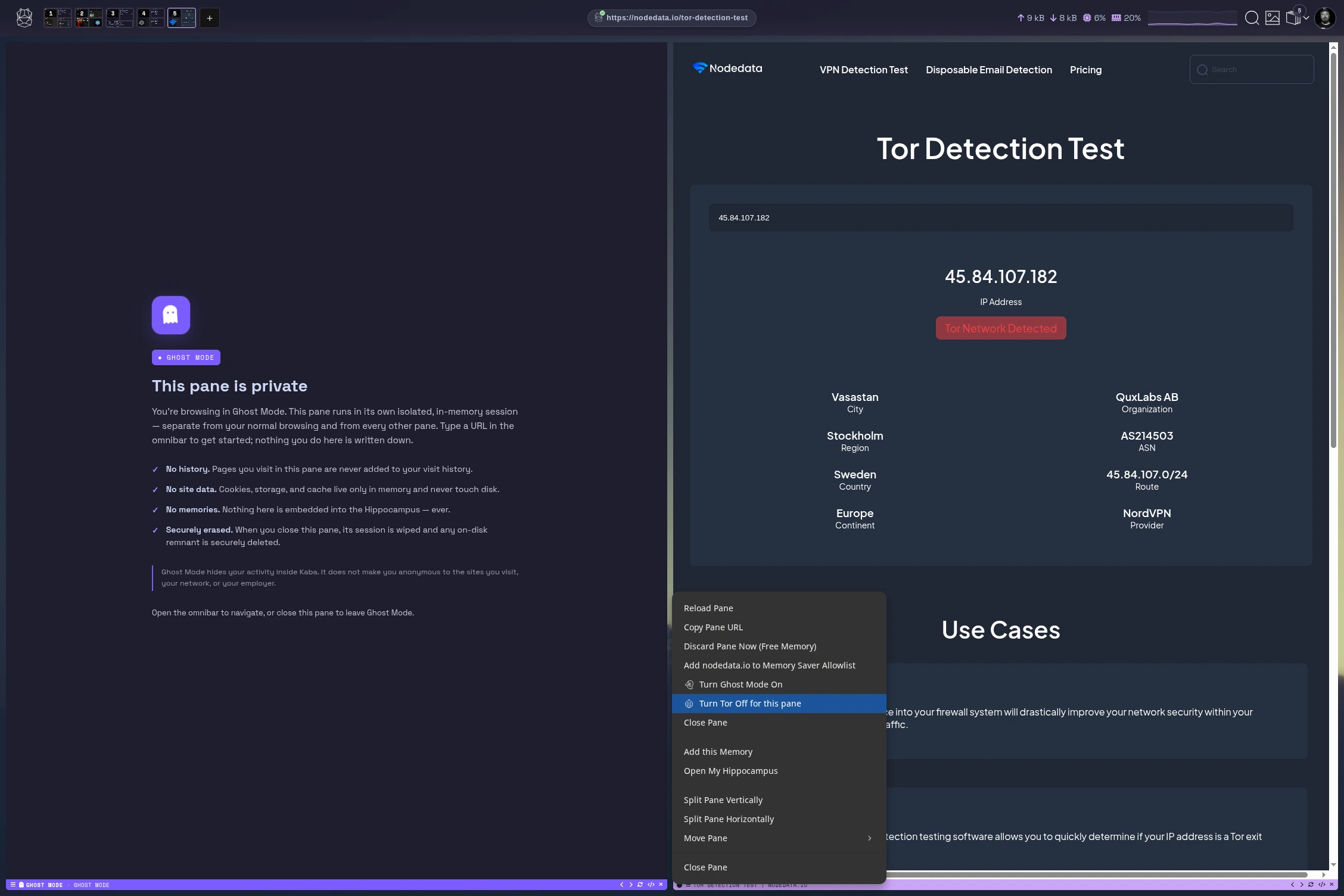Switch to workspace 1 thumbnail

click(x=58, y=18)
